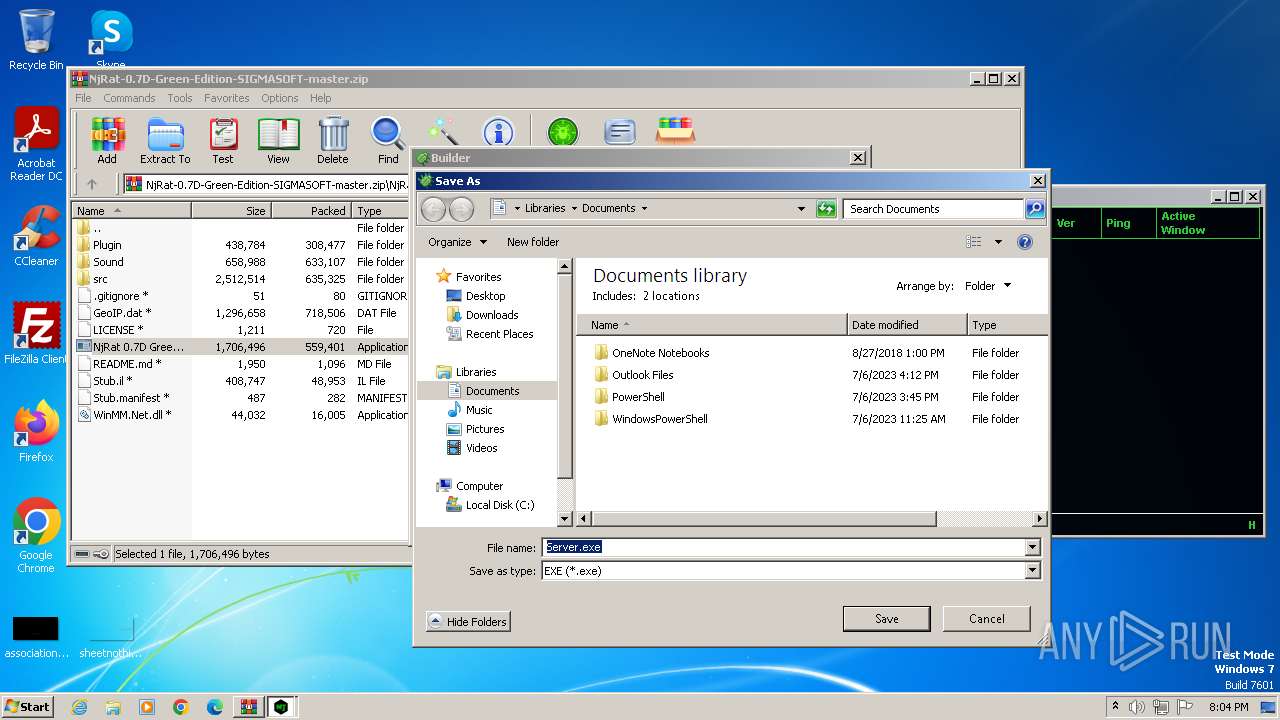Click the arrow after Documents breadcrumb
This screenshot has width=1280, height=720.
coord(644,209)
